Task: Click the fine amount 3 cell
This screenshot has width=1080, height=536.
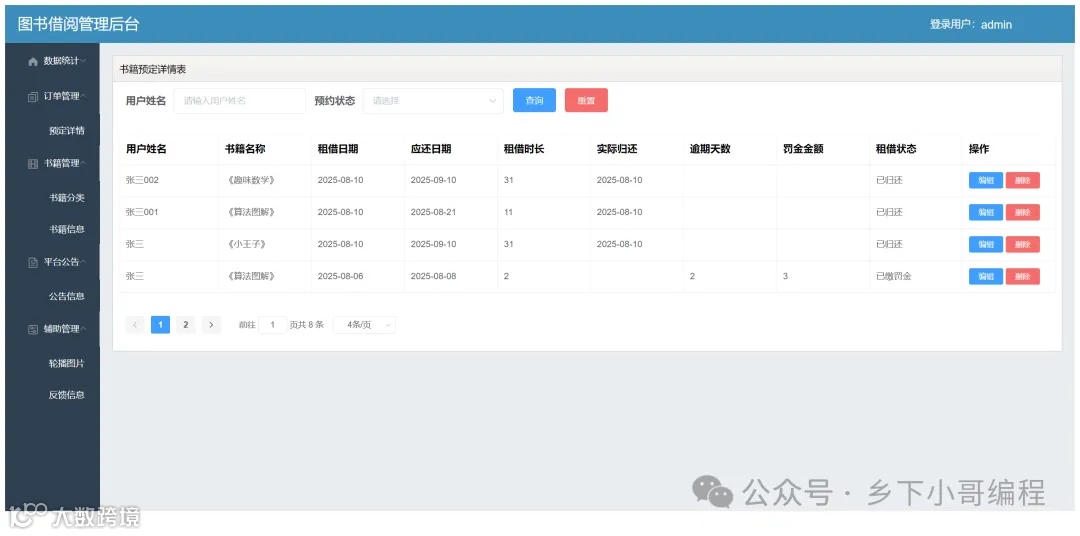Action: (x=785, y=276)
